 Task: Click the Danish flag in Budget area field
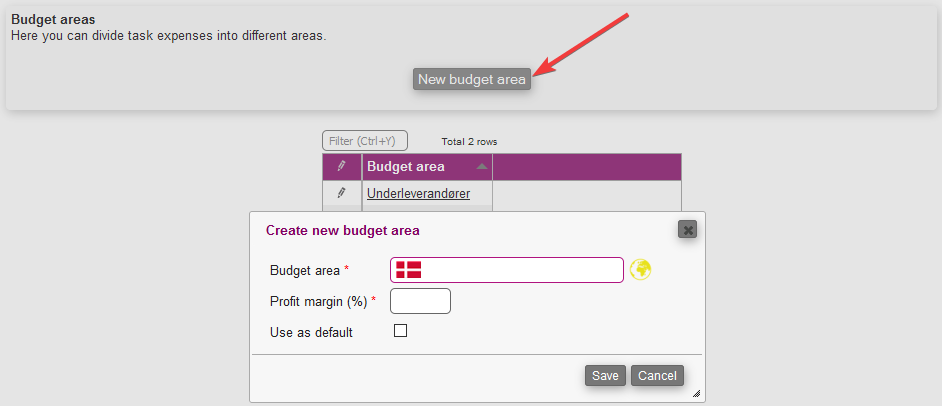(x=409, y=270)
